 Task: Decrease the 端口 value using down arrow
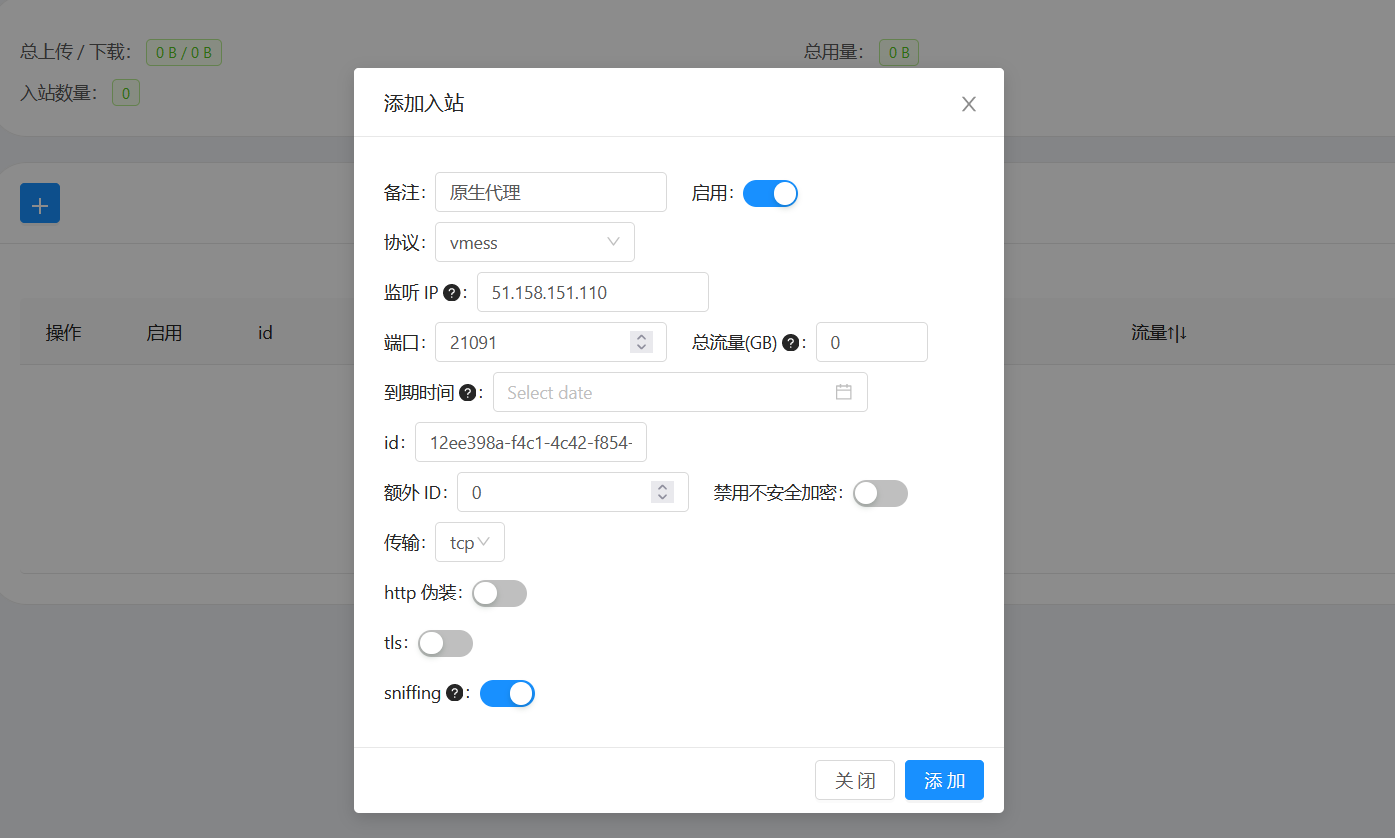point(641,347)
